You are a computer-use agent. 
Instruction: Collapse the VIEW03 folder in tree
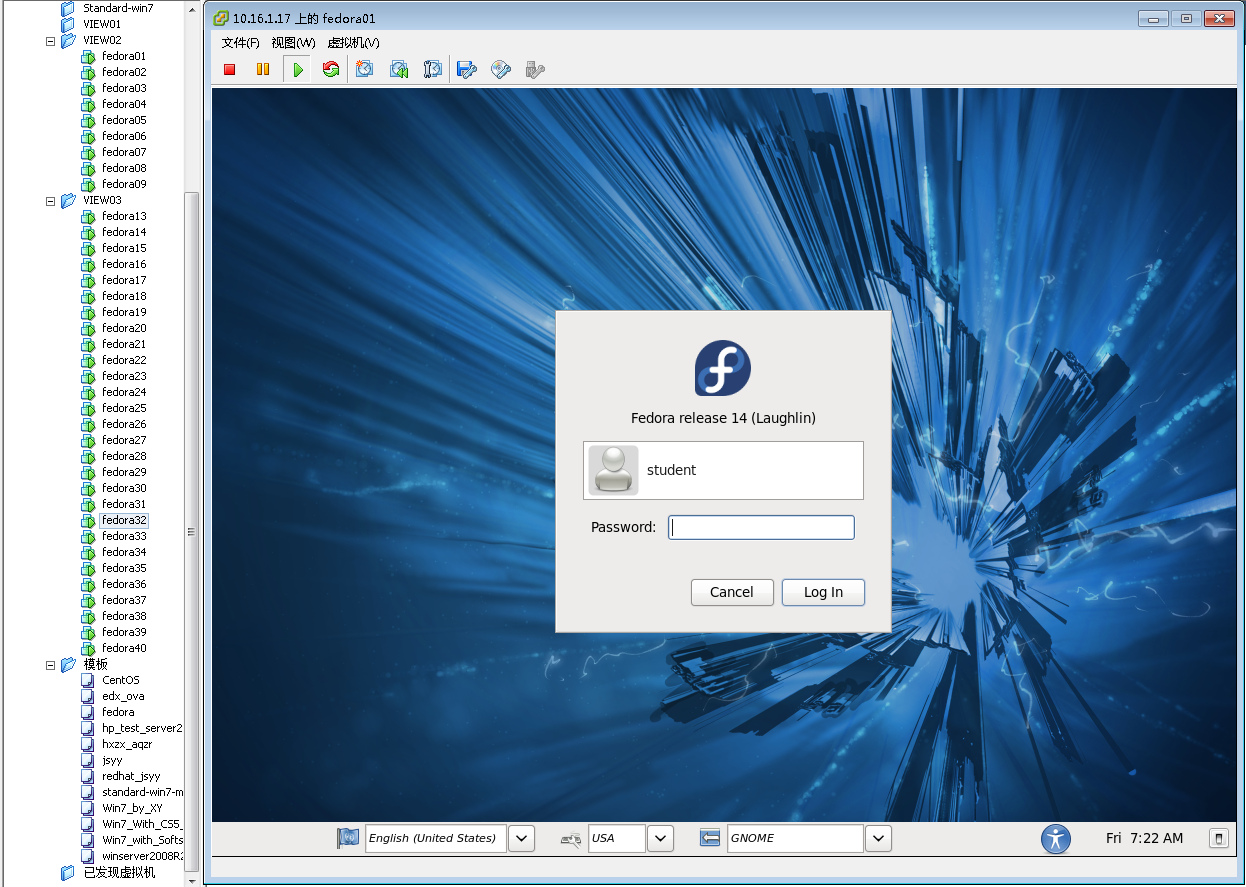(51, 201)
